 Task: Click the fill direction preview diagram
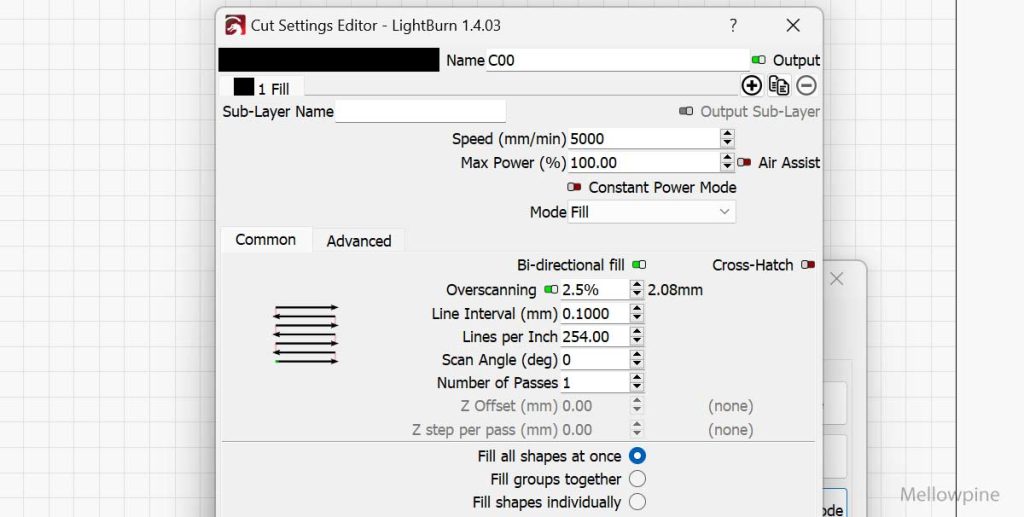click(306, 334)
